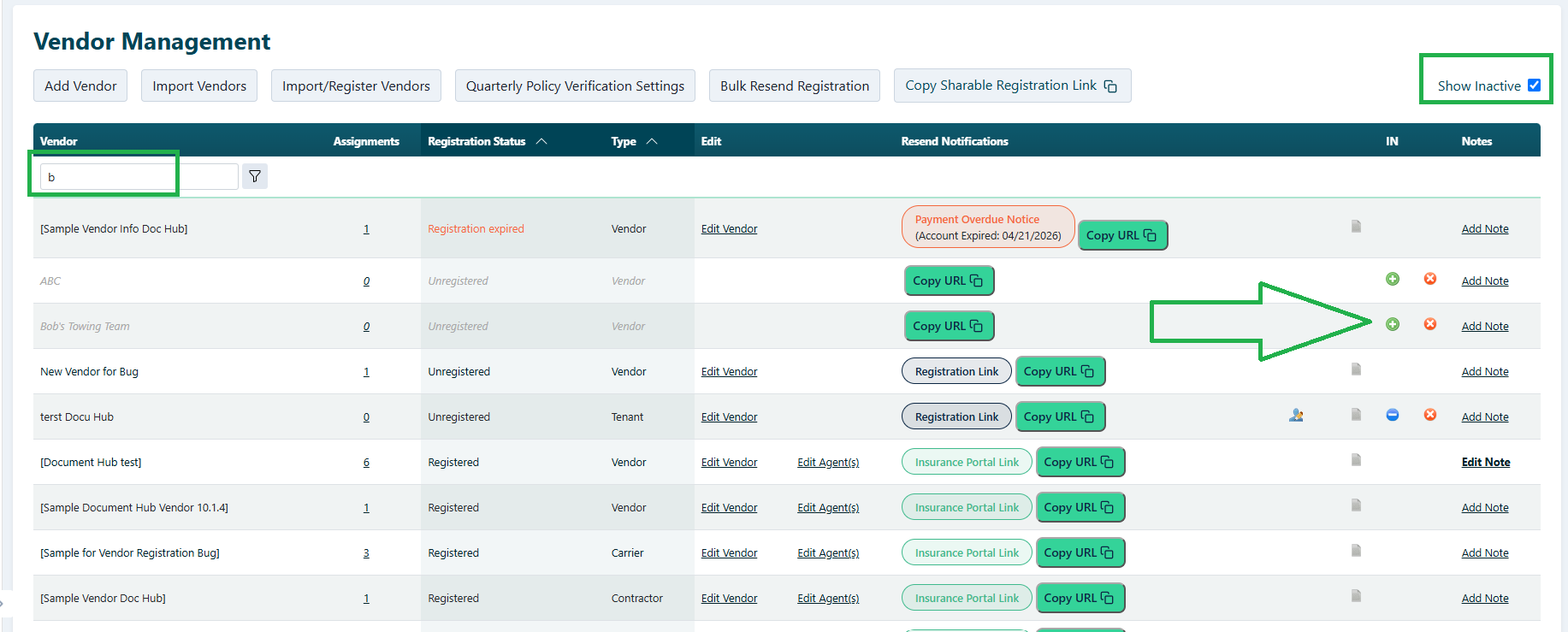
Task: Add Note to Bob's Towing Team
Action: click(x=1485, y=326)
